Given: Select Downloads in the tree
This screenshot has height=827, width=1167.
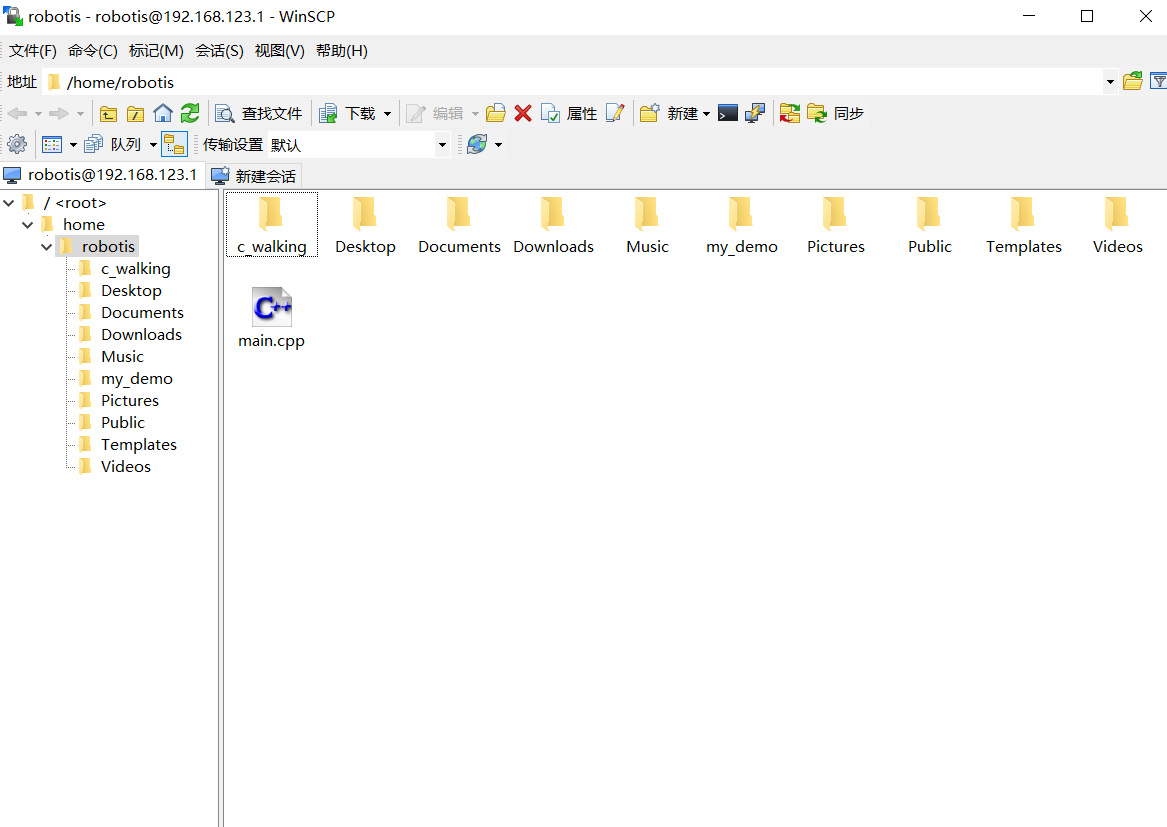Looking at the screenshot, I should (x=141, y=334).
